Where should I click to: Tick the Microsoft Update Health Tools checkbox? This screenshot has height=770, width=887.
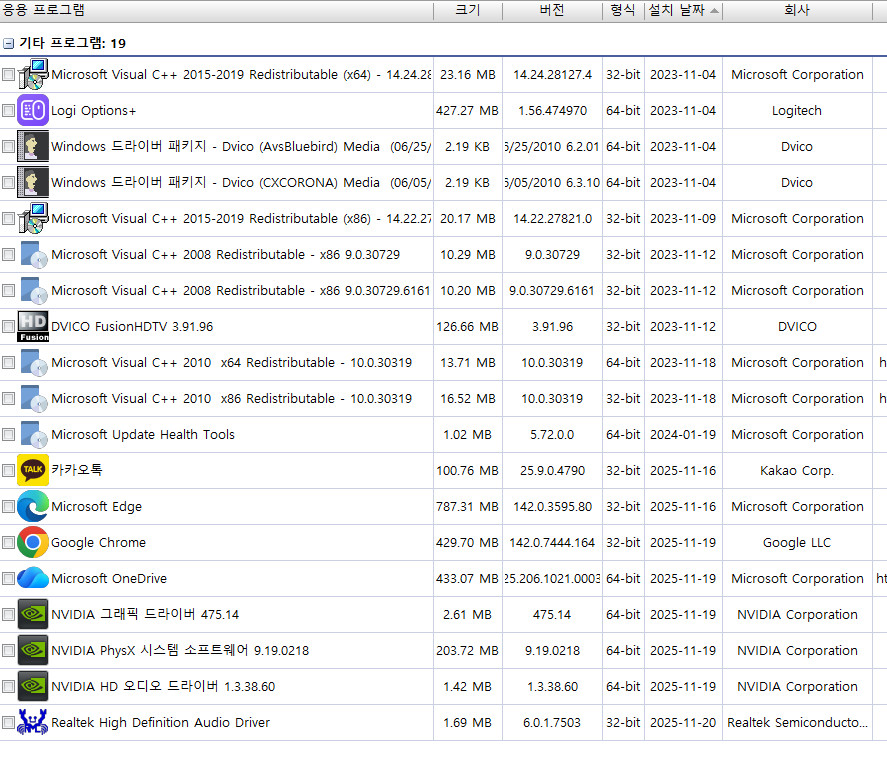(9, 435)
